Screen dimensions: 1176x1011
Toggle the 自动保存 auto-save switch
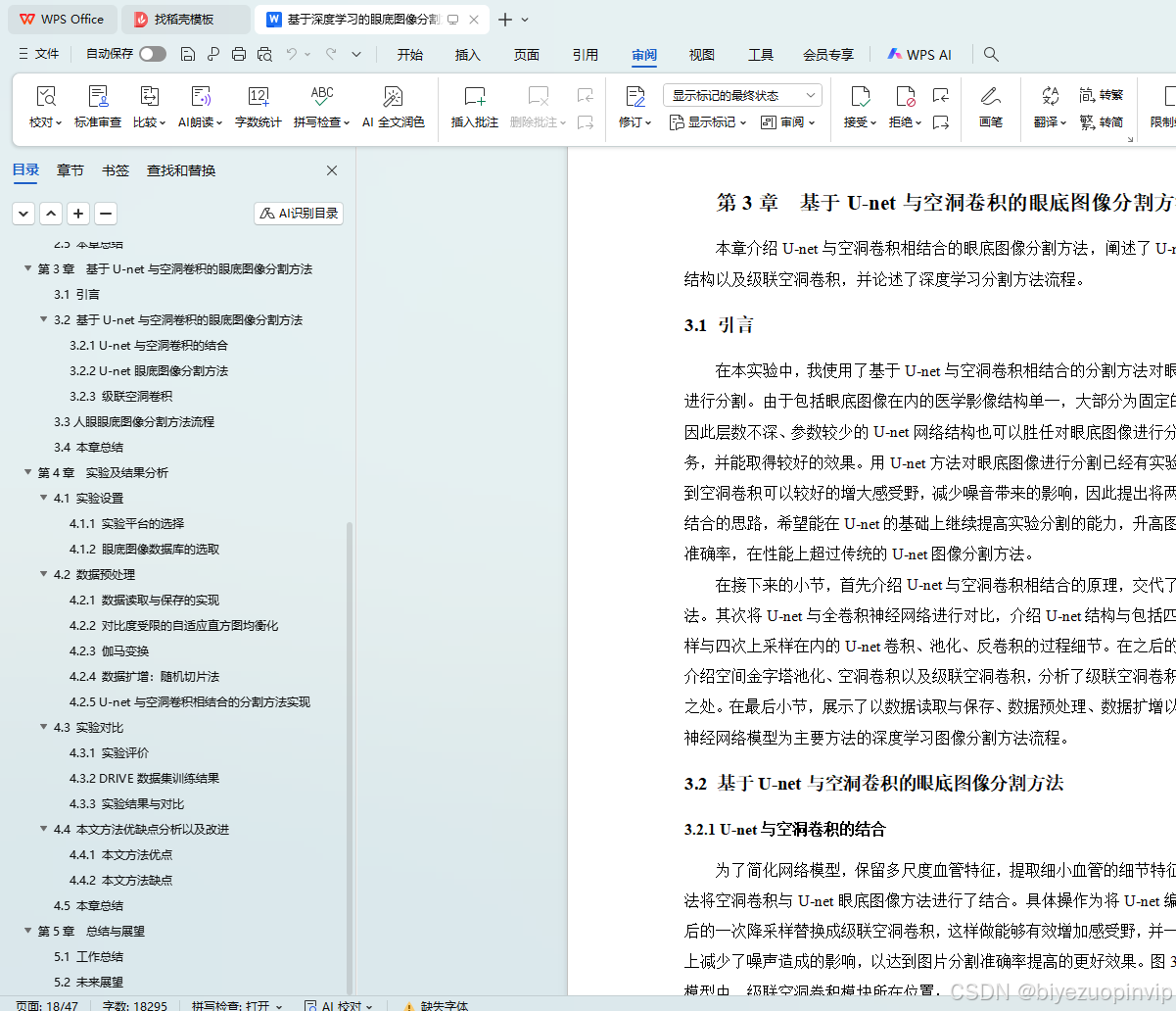point(153,54)
